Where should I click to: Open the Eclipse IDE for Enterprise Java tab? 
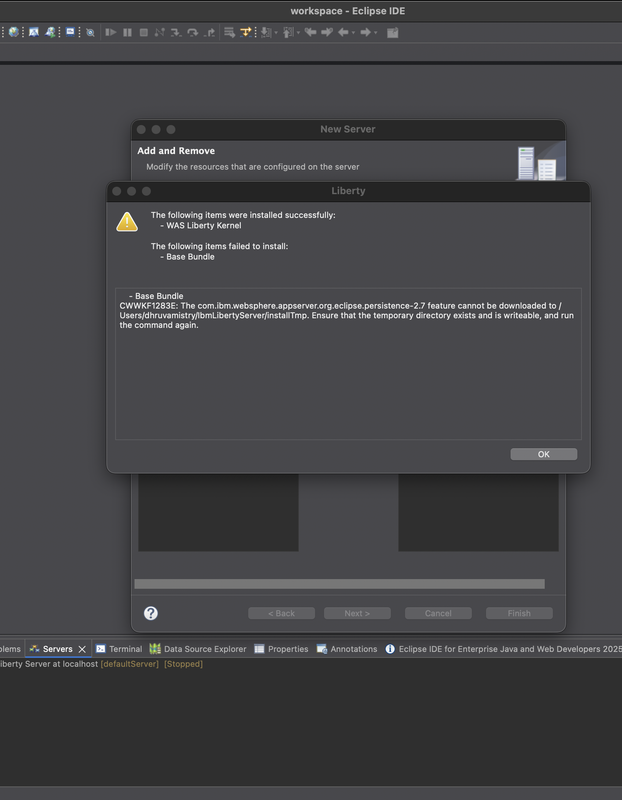(503, 649)
